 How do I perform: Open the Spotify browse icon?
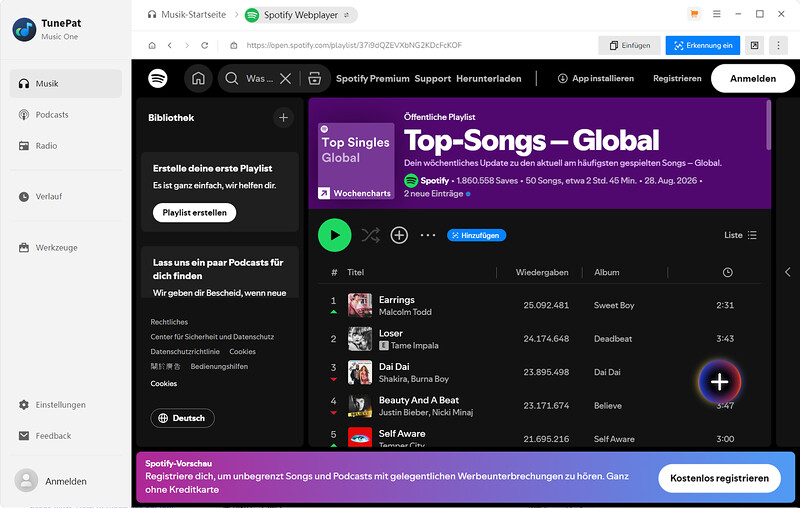[315, 79]
